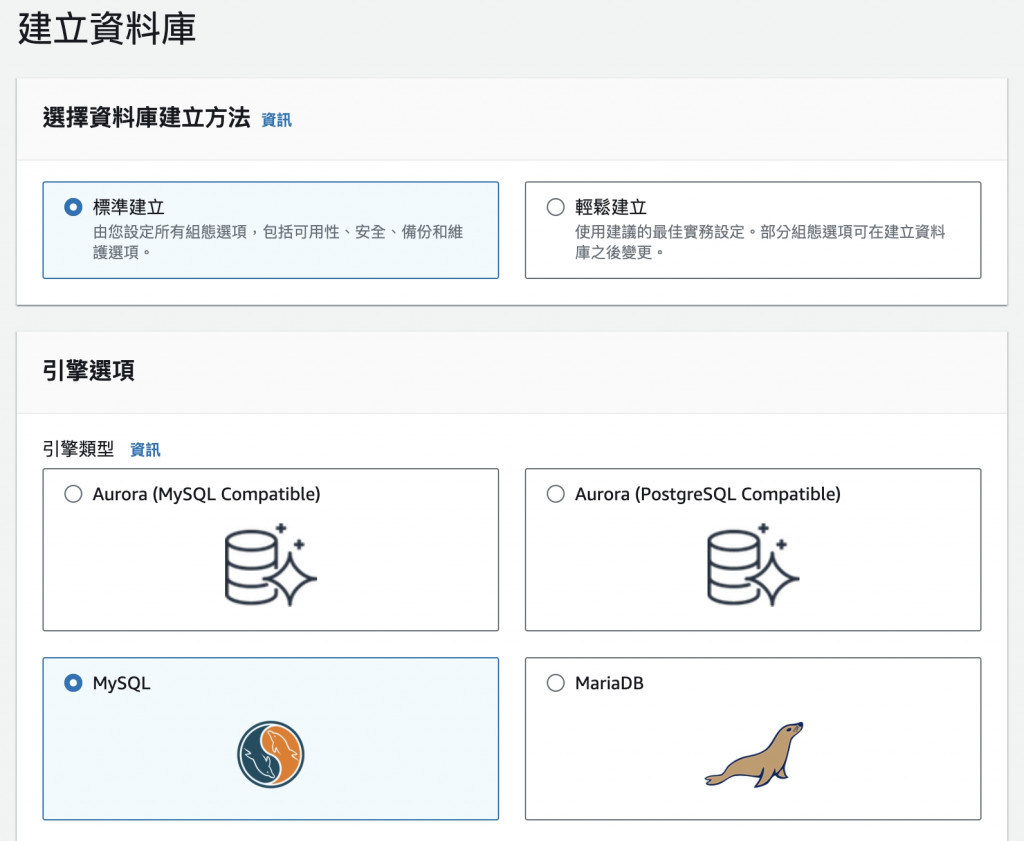
Task: Click the 輕鬆建立 description starting 使用建議的最佳實務設定
Action: click(760, 242)
